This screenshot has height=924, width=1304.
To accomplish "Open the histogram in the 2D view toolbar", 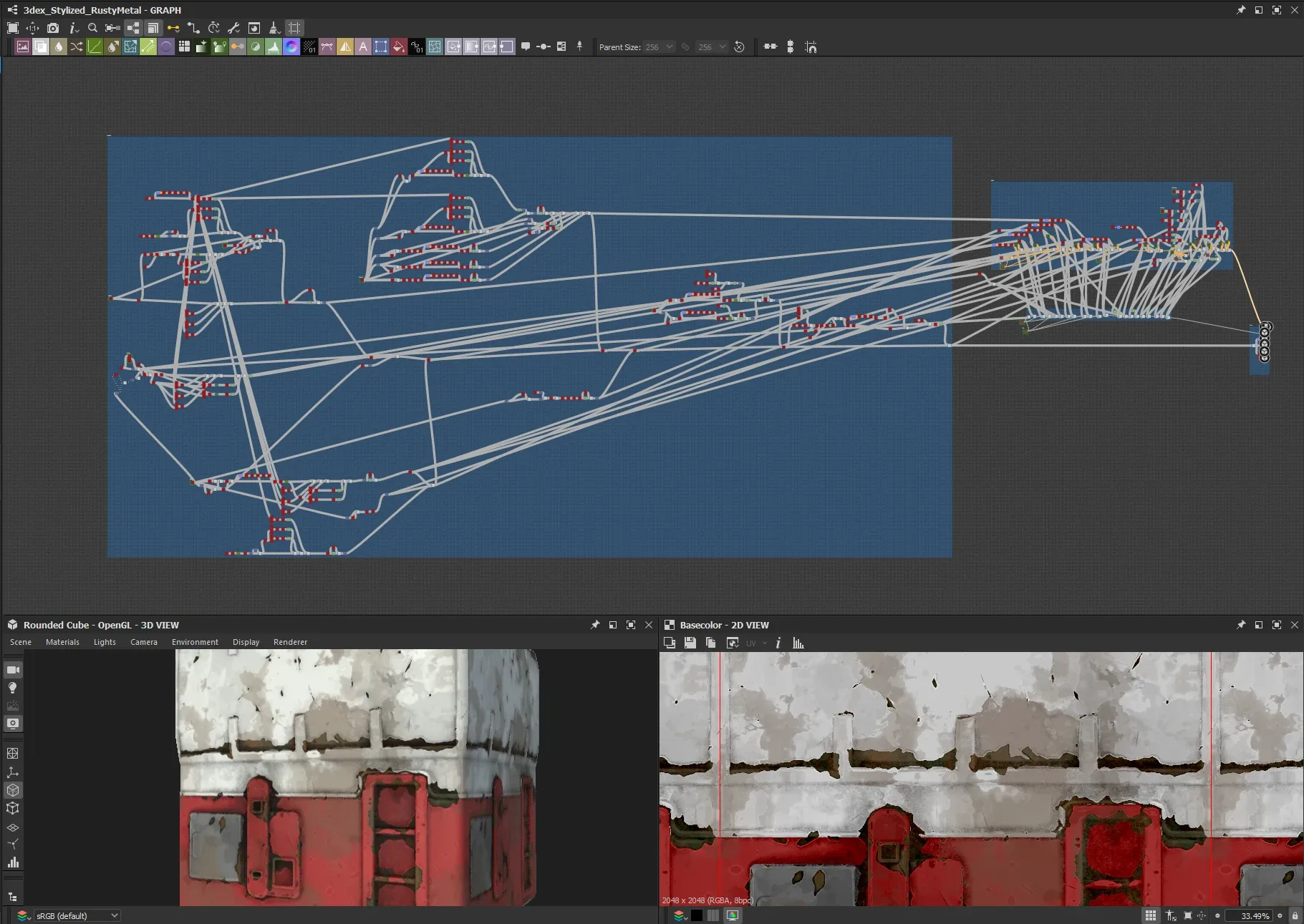I will tap(798, 643).
